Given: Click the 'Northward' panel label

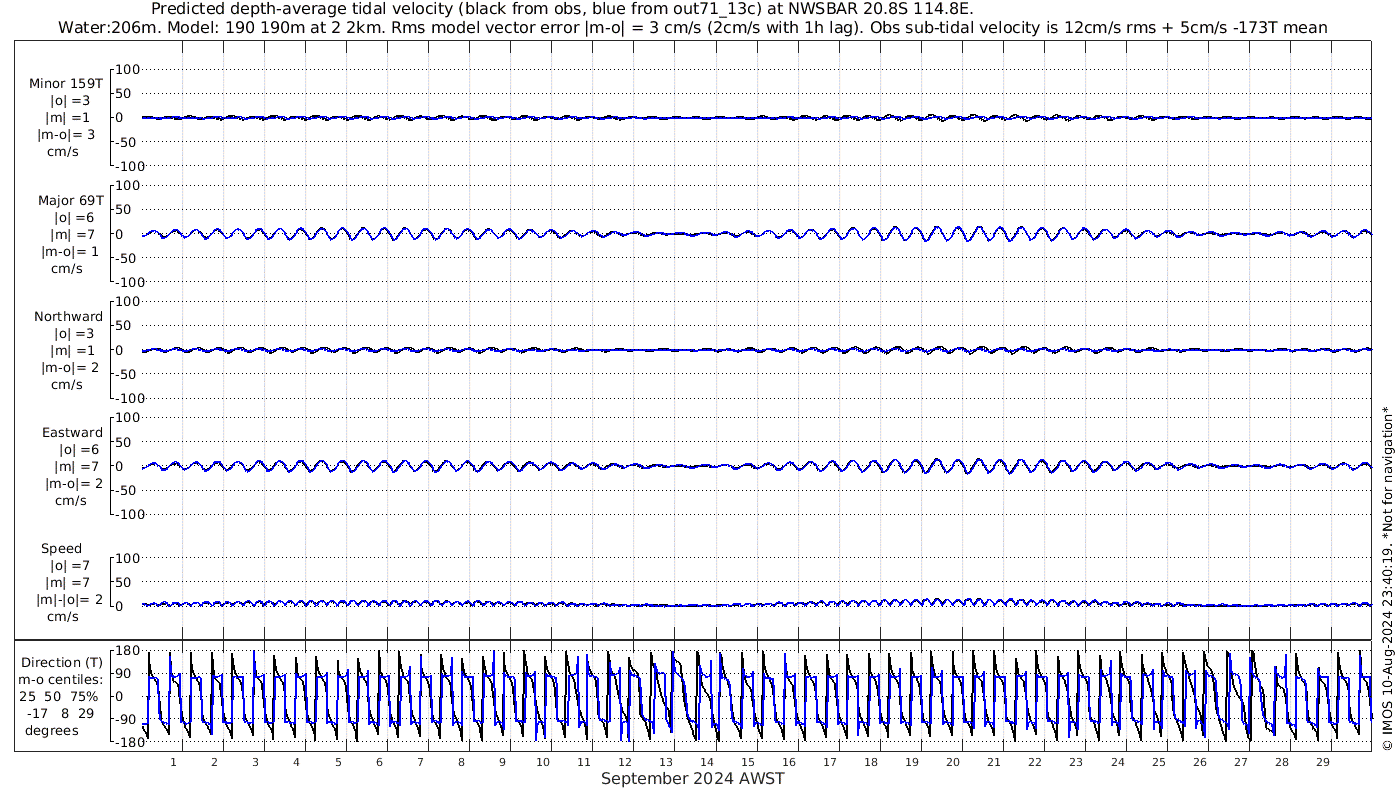Looking at the screenshot, I should (69, 317).
